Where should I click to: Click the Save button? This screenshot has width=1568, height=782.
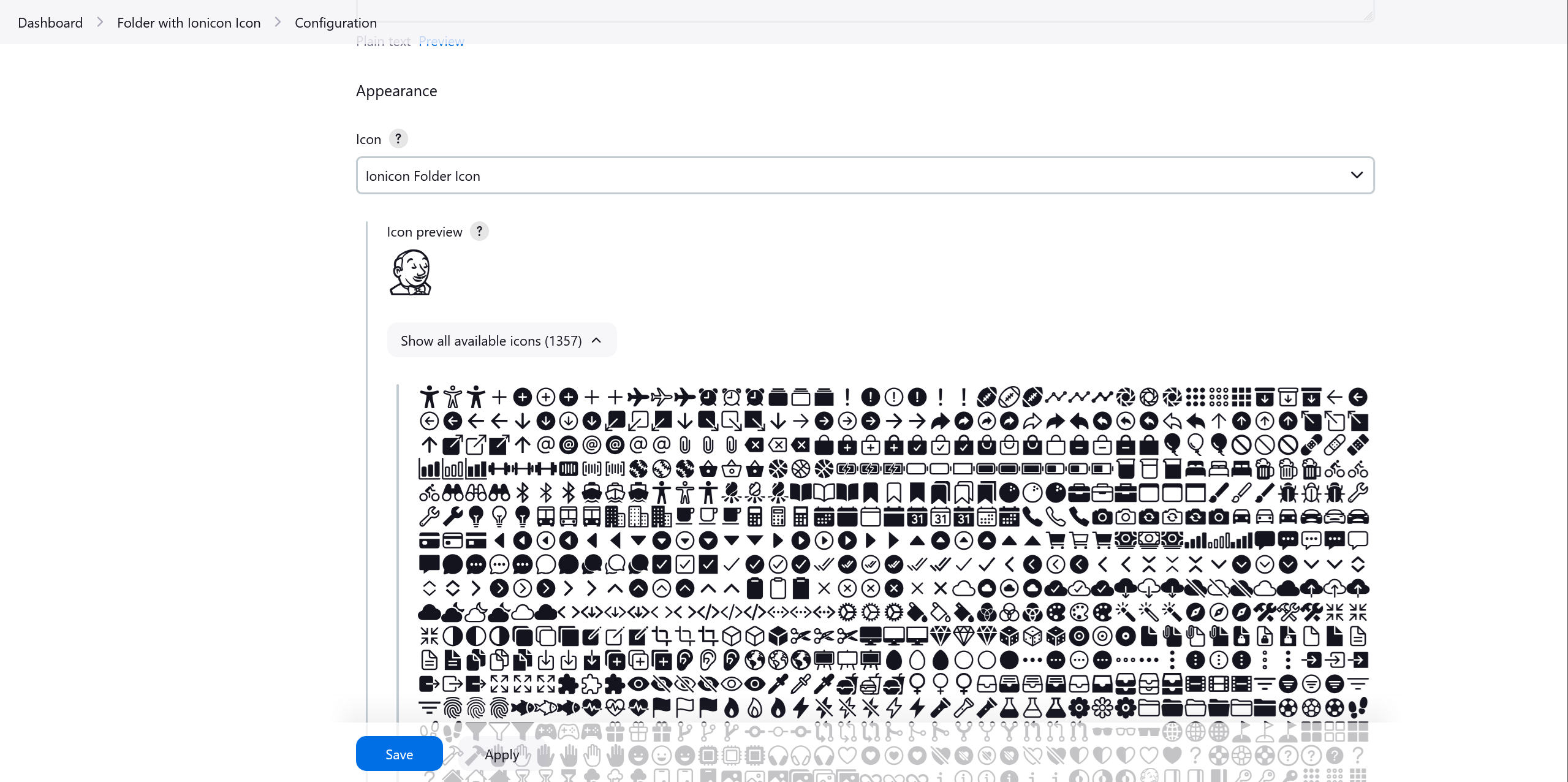coord(399,754)
